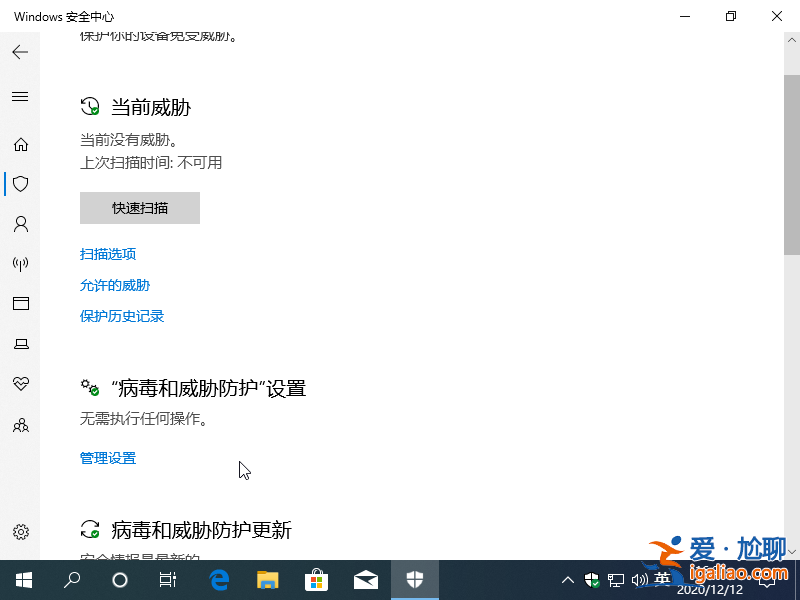Expand the navigation pane with the hamburger menu

[20, 97]
